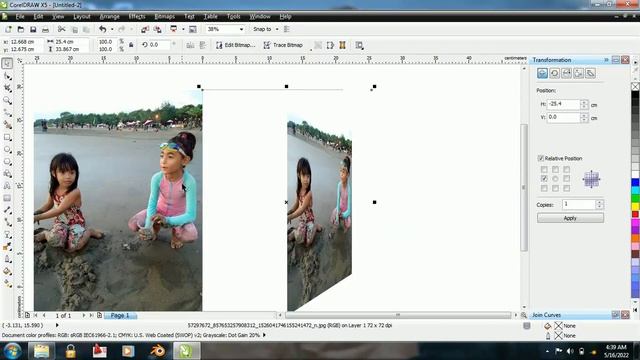Select the Polygon tool
Viewport: 640px width, 360px height.
click(x=7, y=162)
